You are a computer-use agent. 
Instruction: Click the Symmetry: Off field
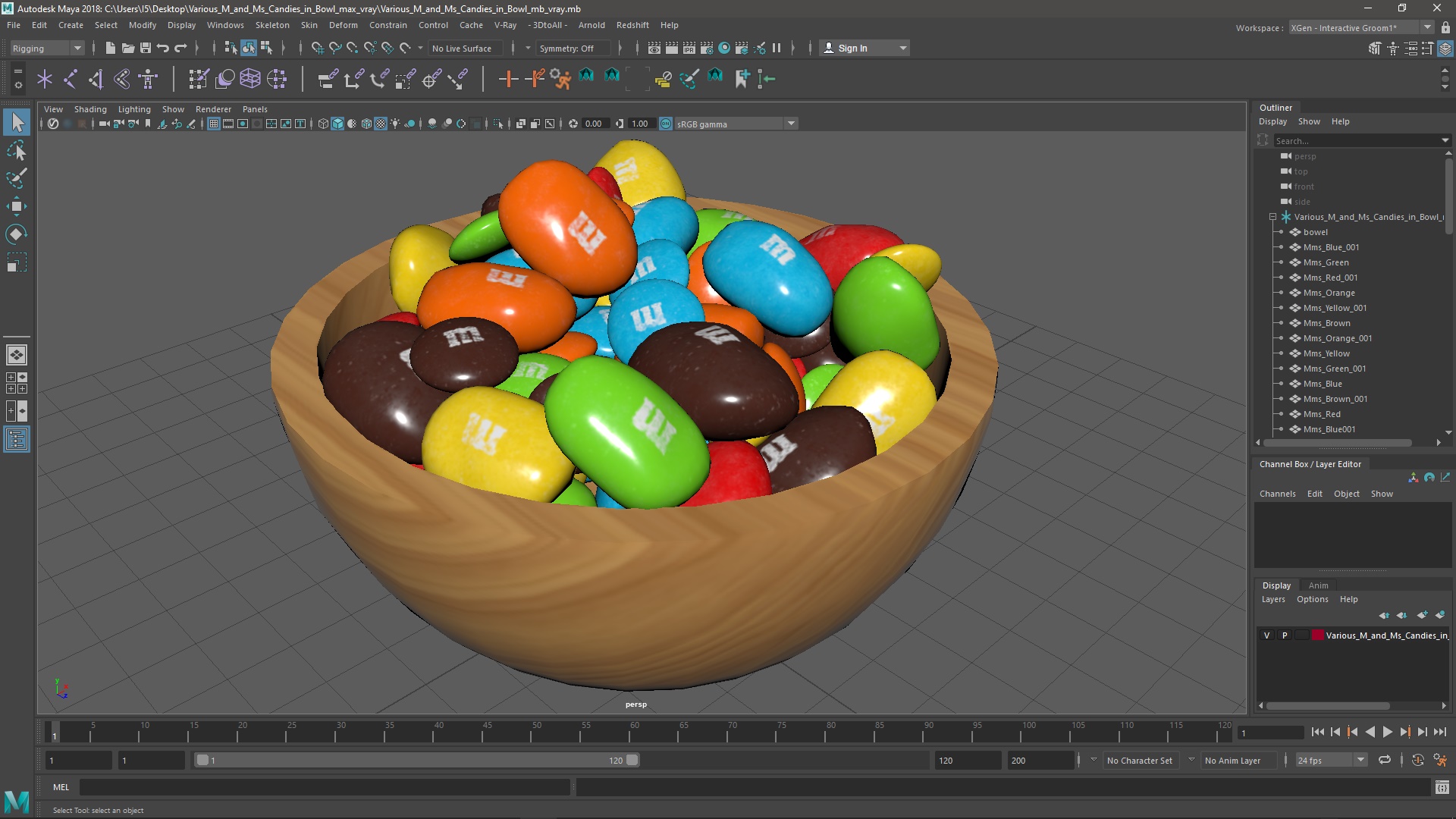click(x=572, y=48)
